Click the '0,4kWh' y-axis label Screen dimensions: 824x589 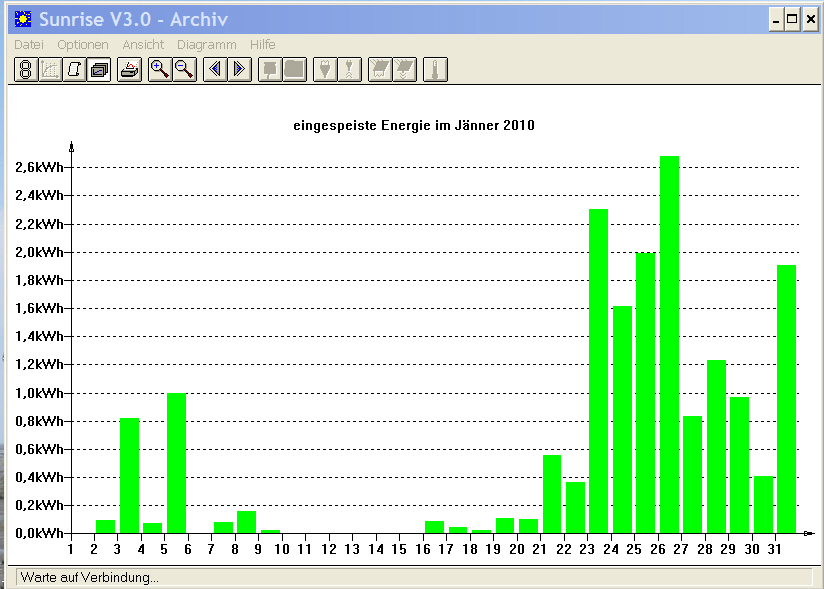[x=39, y=477]
